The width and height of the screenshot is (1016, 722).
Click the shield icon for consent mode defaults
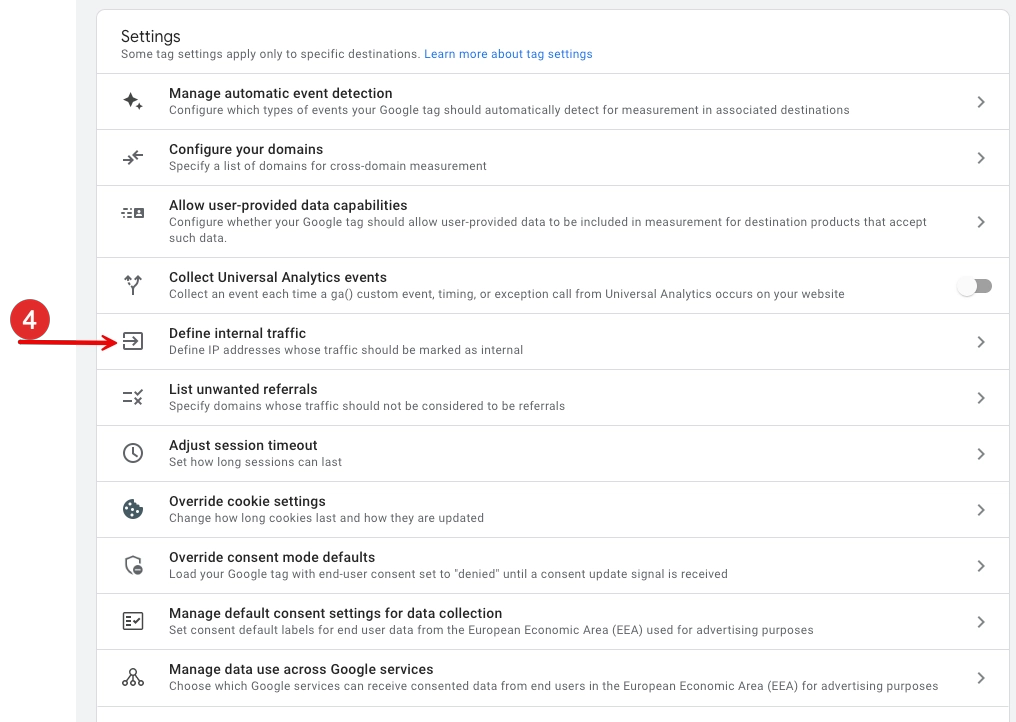[x=133, y=565]
